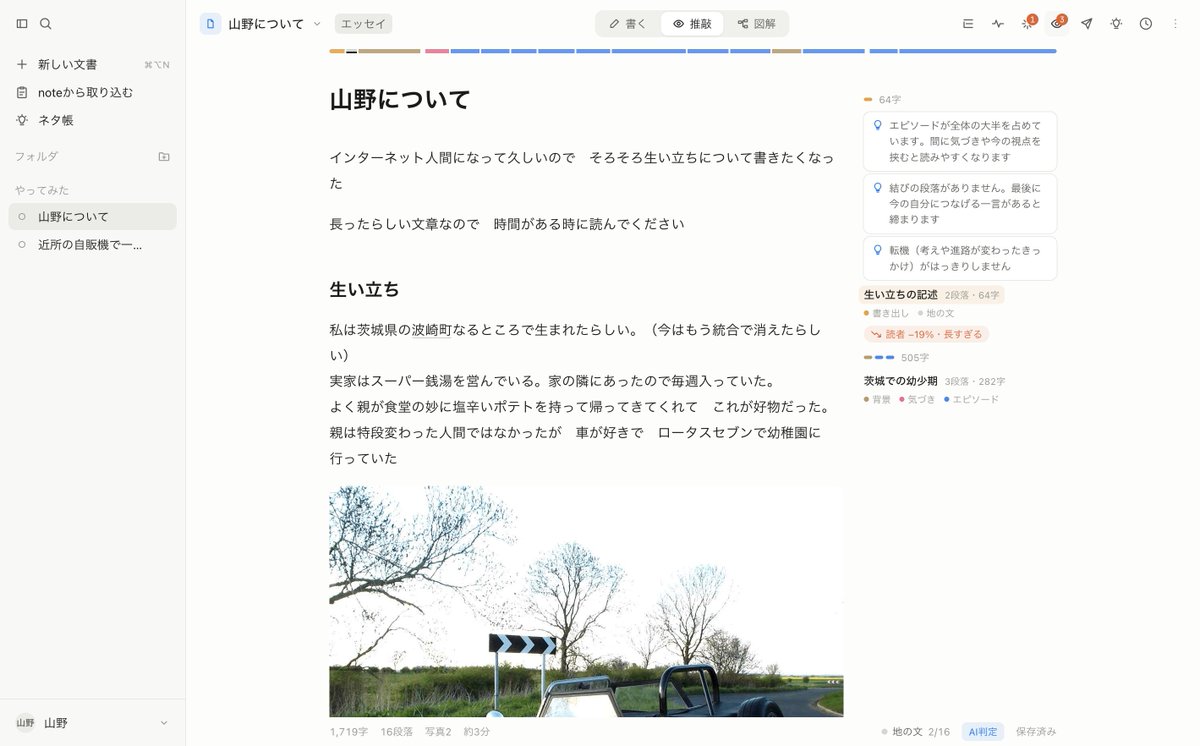Click the 生い立ち section heading
1200x746 pixels.
click(364, 289)
